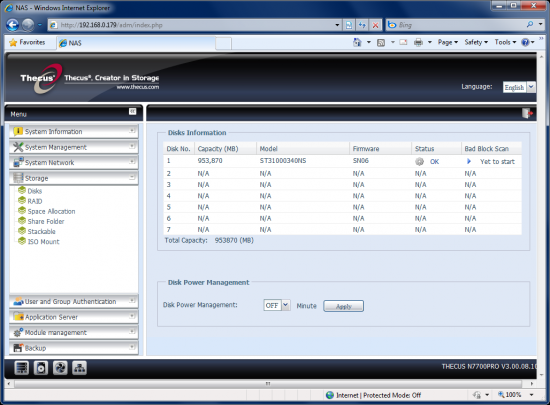This screenshot has height=405, width=550.
Task: Open Stackable under Storage
Action: [x=41, y=232]
